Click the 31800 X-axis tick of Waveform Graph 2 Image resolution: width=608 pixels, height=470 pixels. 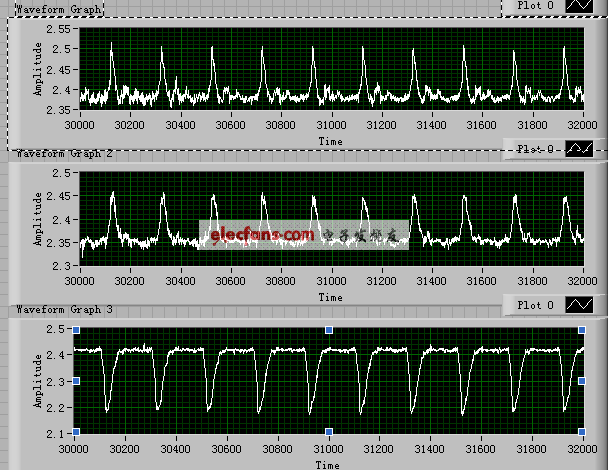point(532,281)
